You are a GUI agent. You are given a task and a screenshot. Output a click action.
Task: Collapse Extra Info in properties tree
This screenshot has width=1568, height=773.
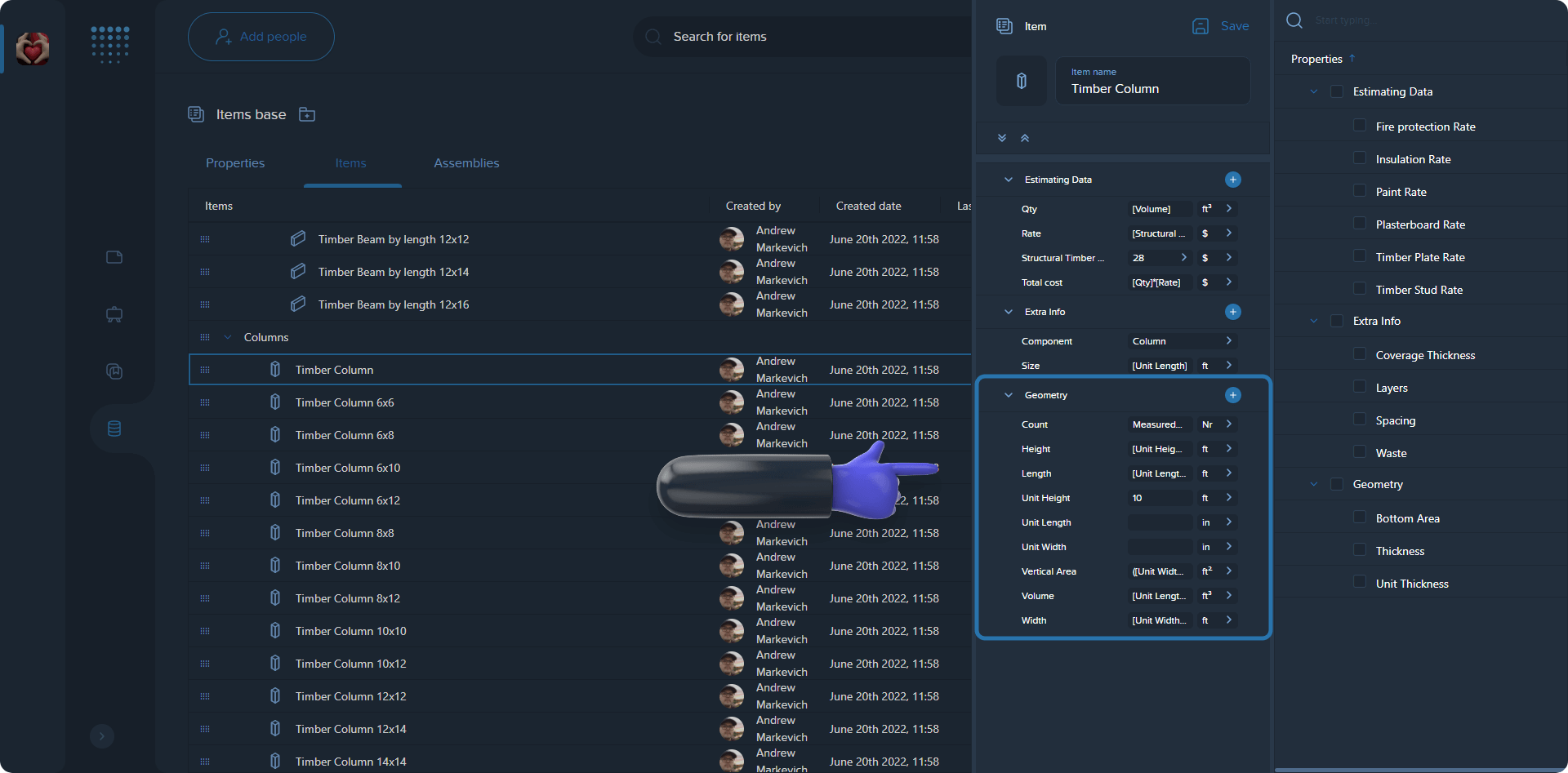[x=1314, y=321]
